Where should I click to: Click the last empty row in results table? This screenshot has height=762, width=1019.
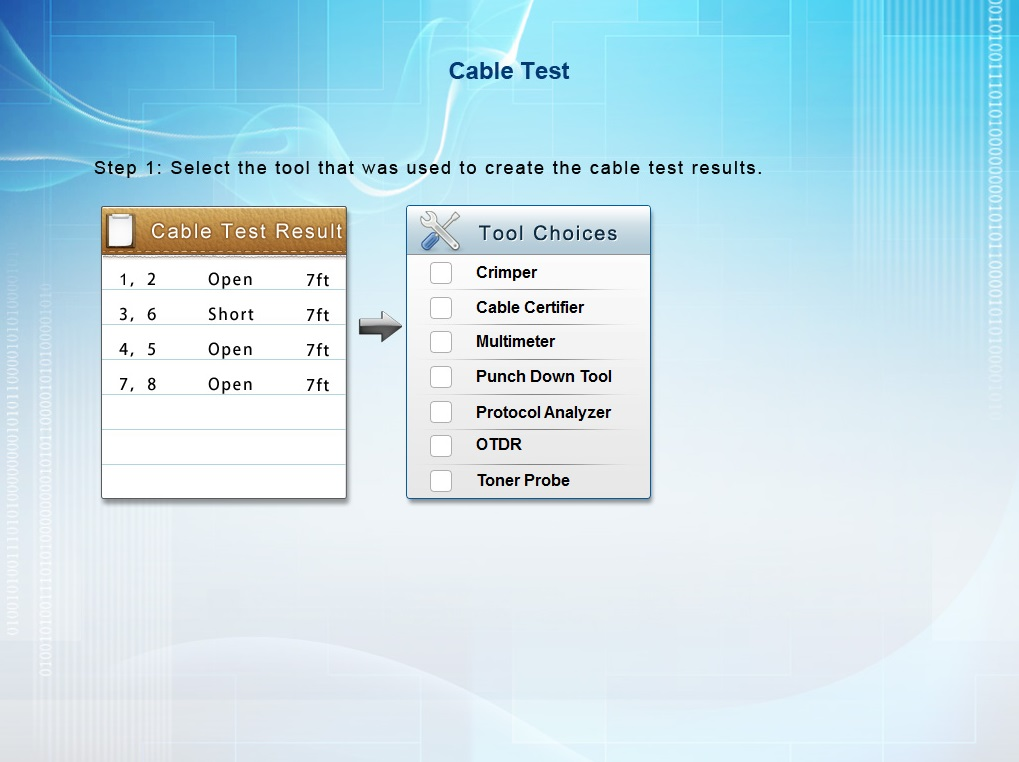click(x=224, y=481)
